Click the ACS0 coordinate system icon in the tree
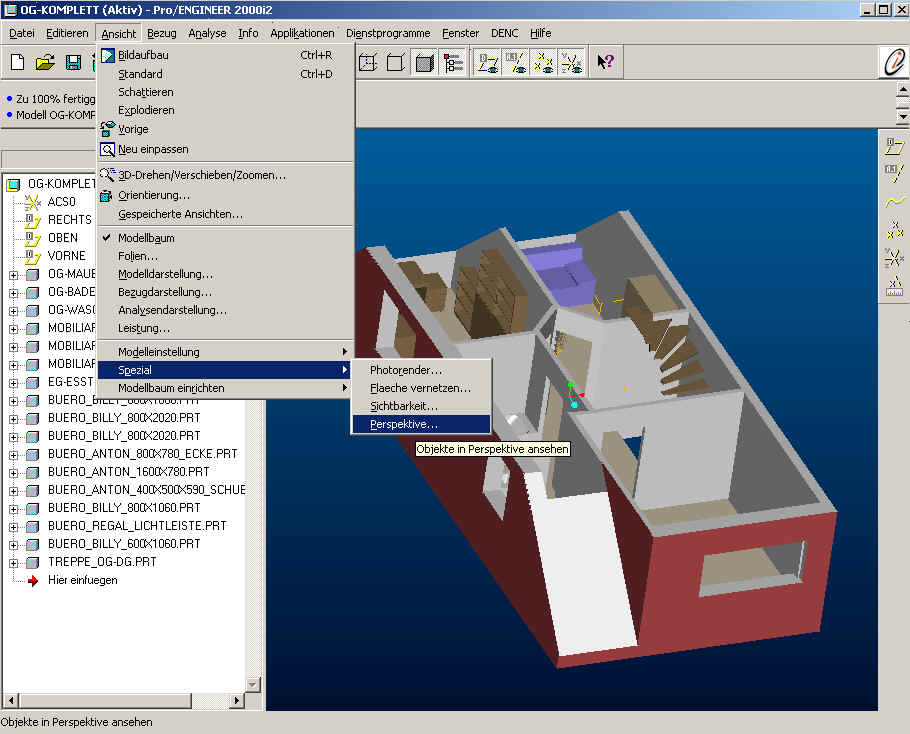This screenshot has height=734, width=910. (32, 202)
